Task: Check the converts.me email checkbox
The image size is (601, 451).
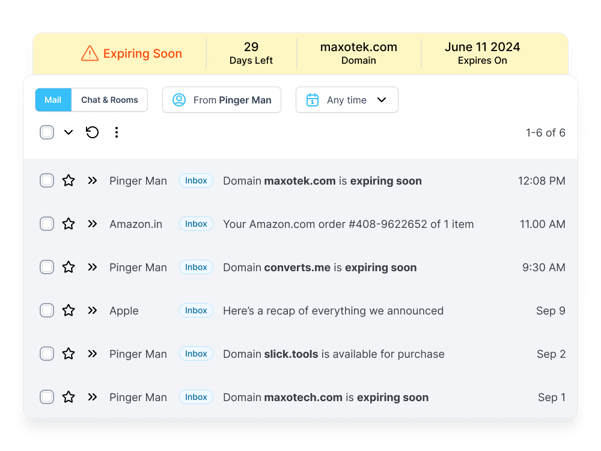Action: (x=47, y=267)
